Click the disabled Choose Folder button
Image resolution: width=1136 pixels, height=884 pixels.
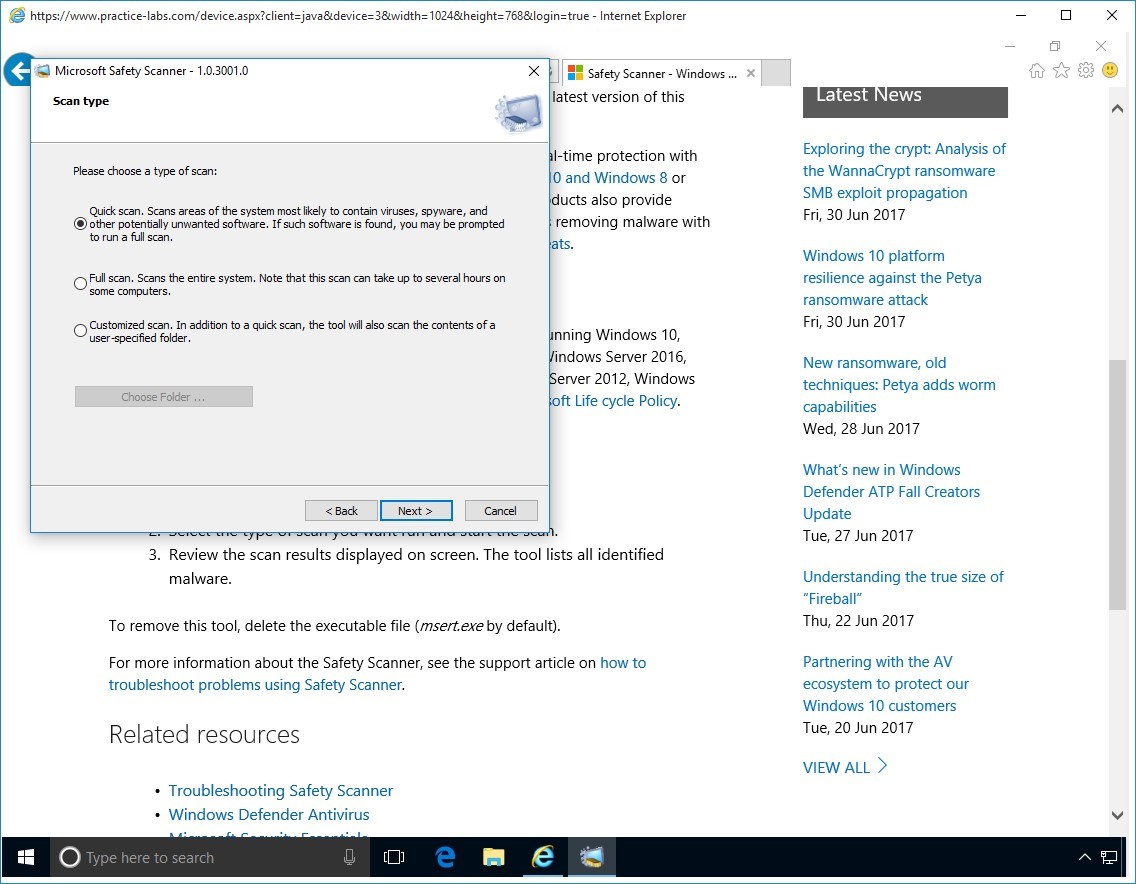pyautogui.click(x=164, y=397)
